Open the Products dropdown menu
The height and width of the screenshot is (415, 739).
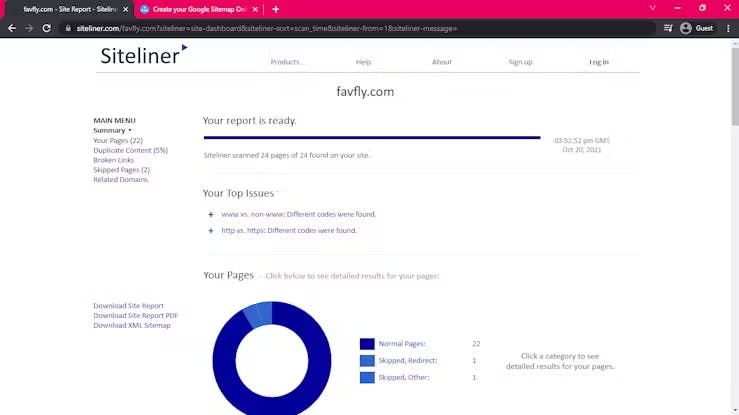tap(286, 62)
